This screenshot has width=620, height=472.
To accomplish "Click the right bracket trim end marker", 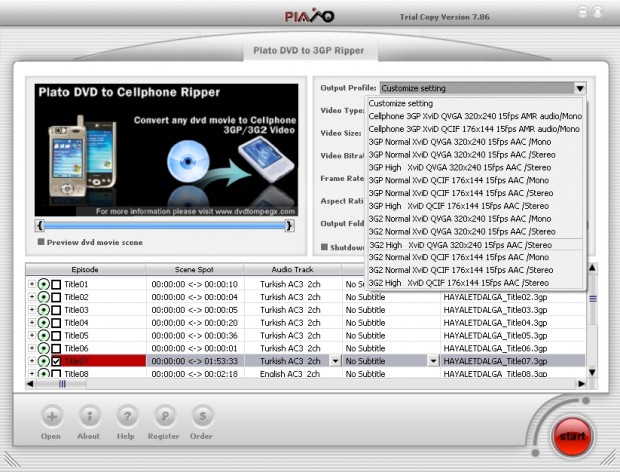I will (x=289, y=226).
